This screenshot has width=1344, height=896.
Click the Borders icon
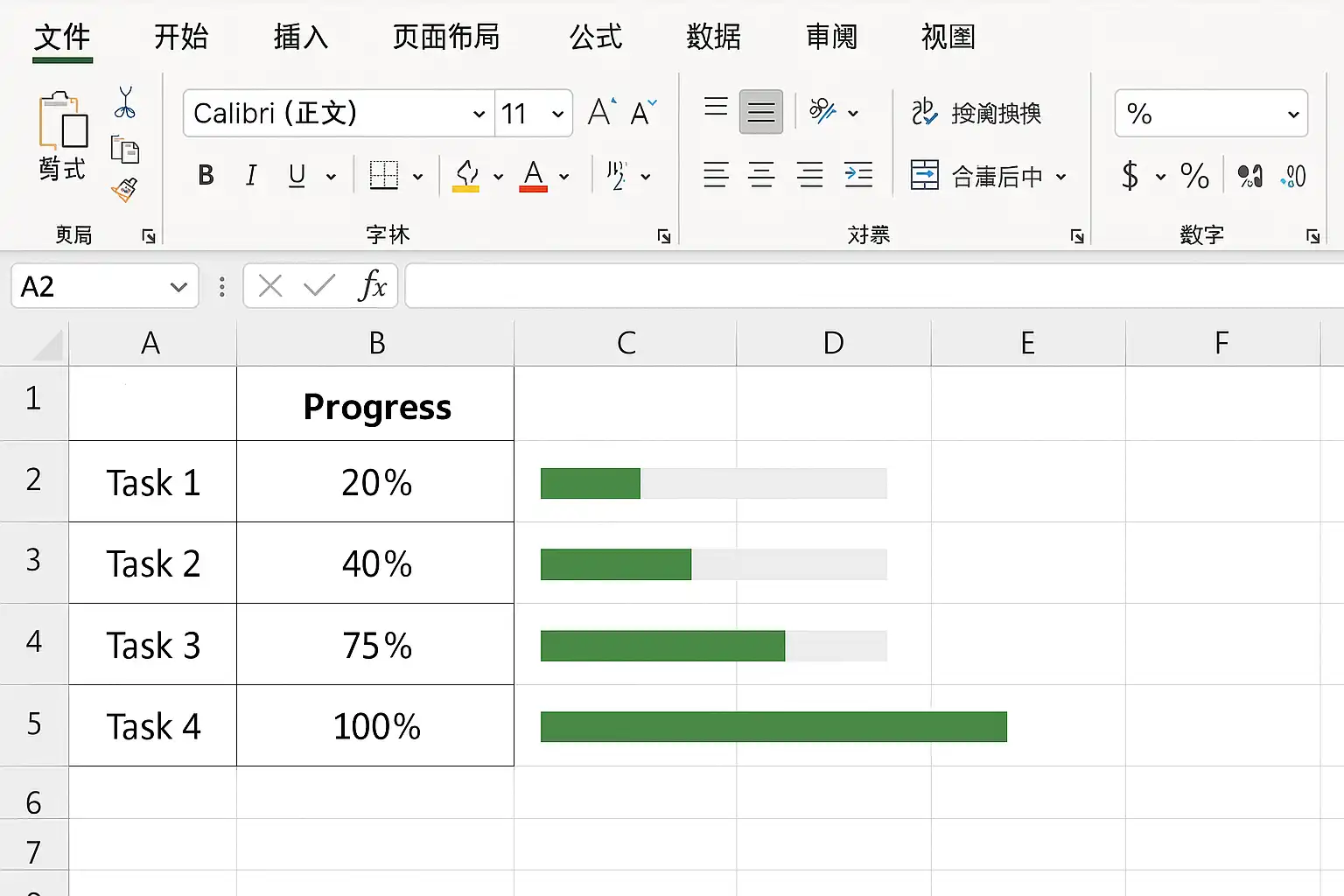[x=383, y=175]
